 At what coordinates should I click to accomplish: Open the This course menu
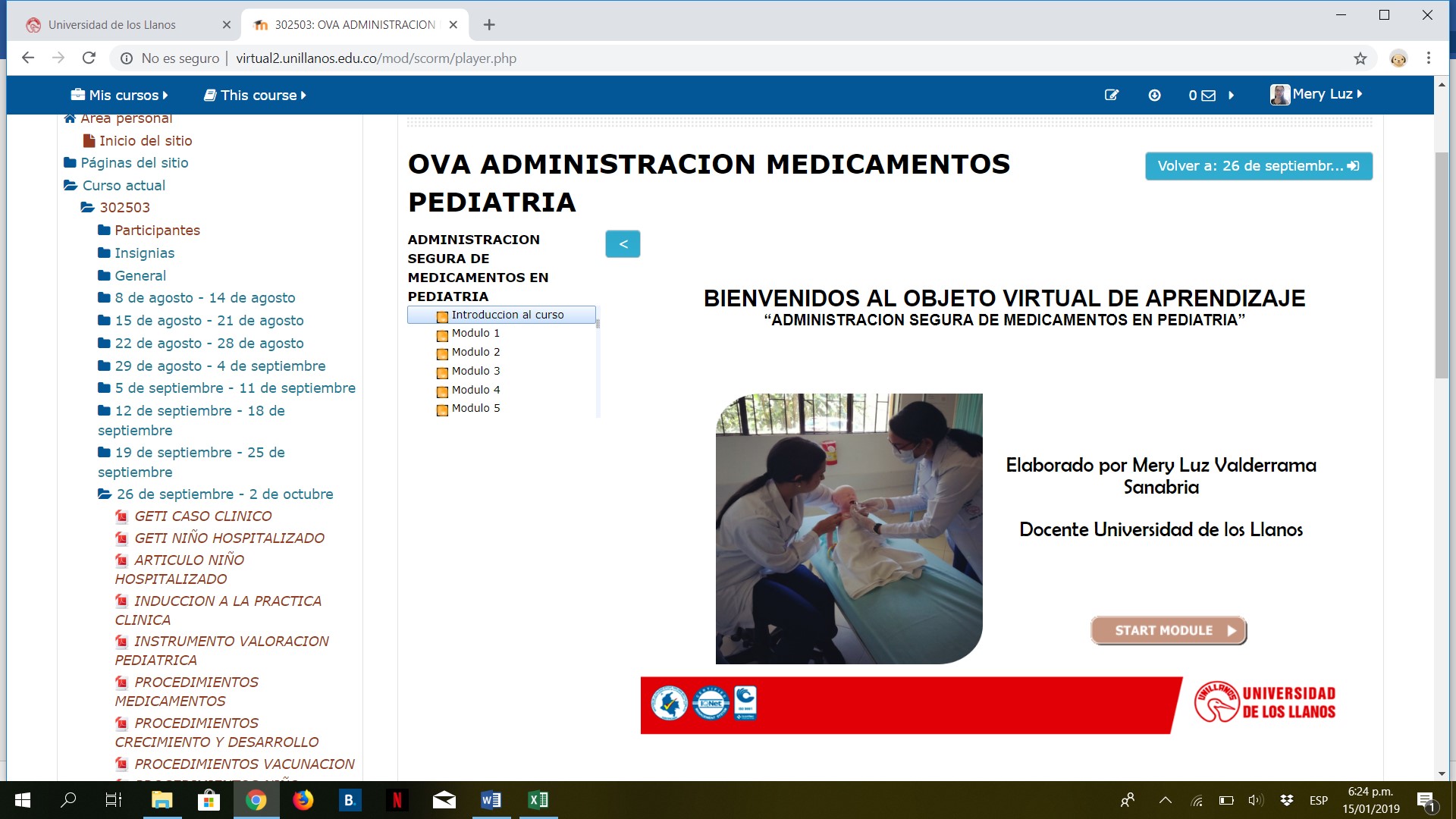(255, 95)
